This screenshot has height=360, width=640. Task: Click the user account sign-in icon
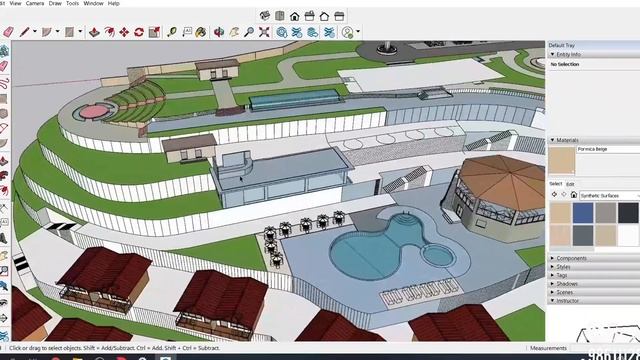348,32
